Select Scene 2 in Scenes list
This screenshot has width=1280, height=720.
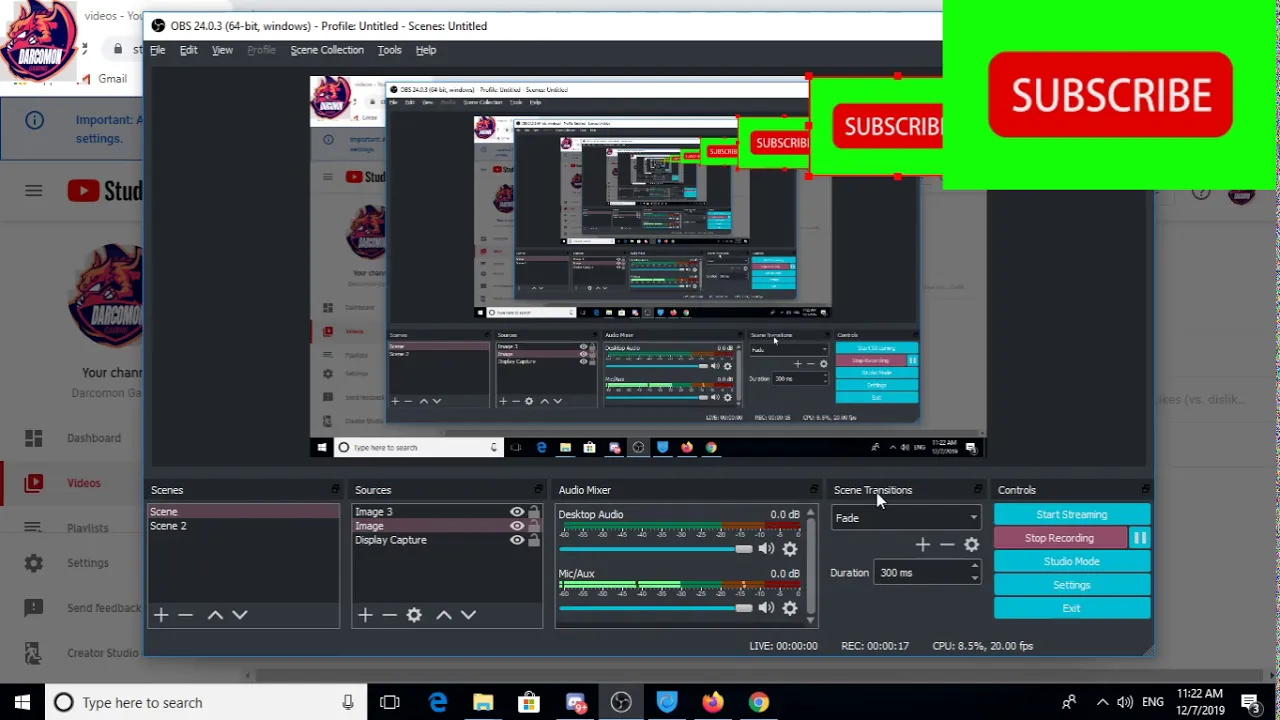[x=244, y=526]
